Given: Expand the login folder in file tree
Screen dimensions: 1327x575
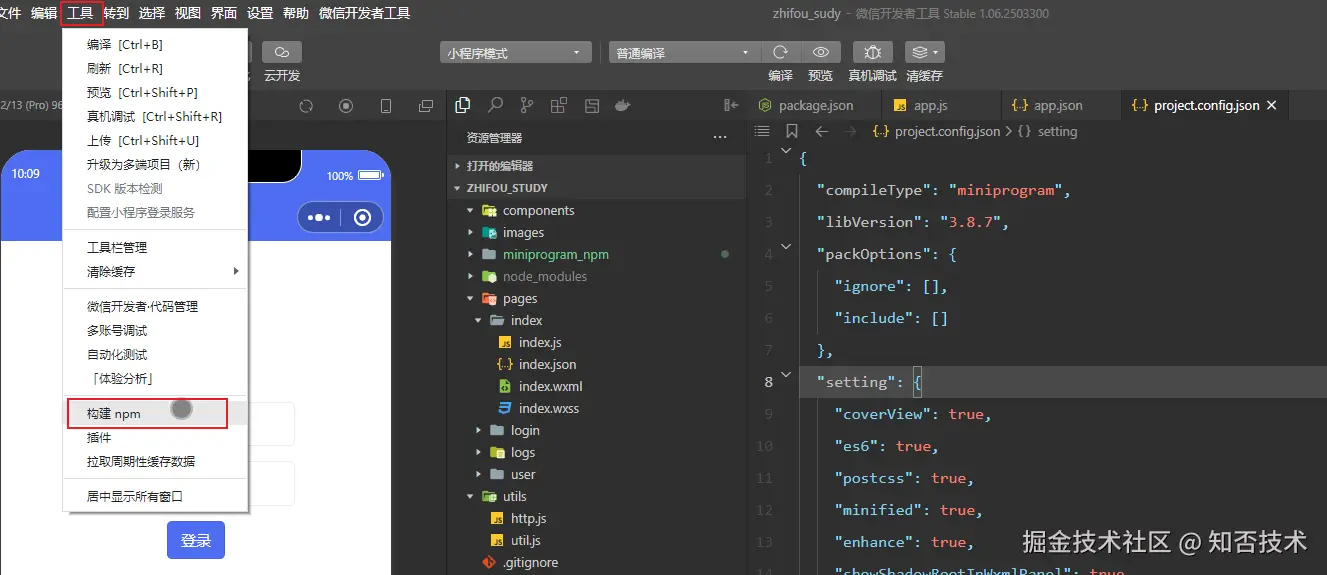Looking at the screenshot, I should 524,430.
